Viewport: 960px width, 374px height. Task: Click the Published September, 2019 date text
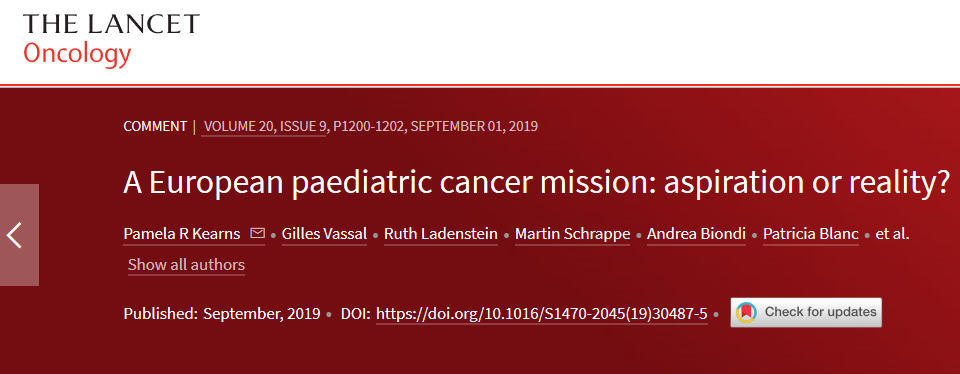click(x=222, y=314)
